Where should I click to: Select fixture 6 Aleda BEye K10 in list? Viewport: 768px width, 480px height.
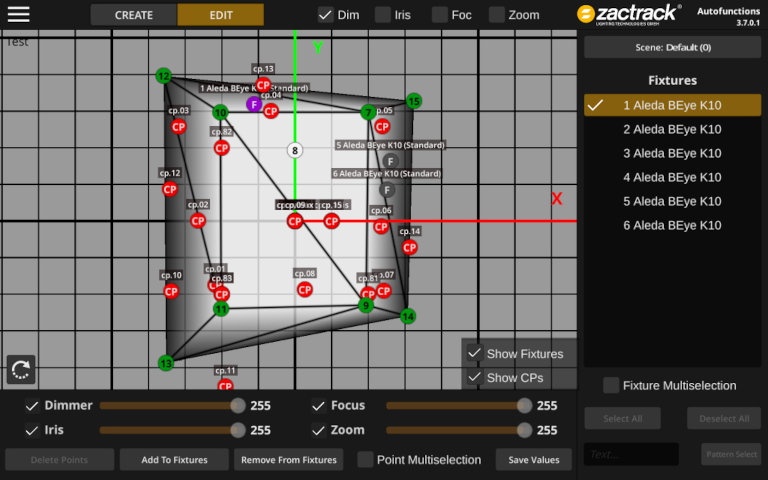(672, 225)
